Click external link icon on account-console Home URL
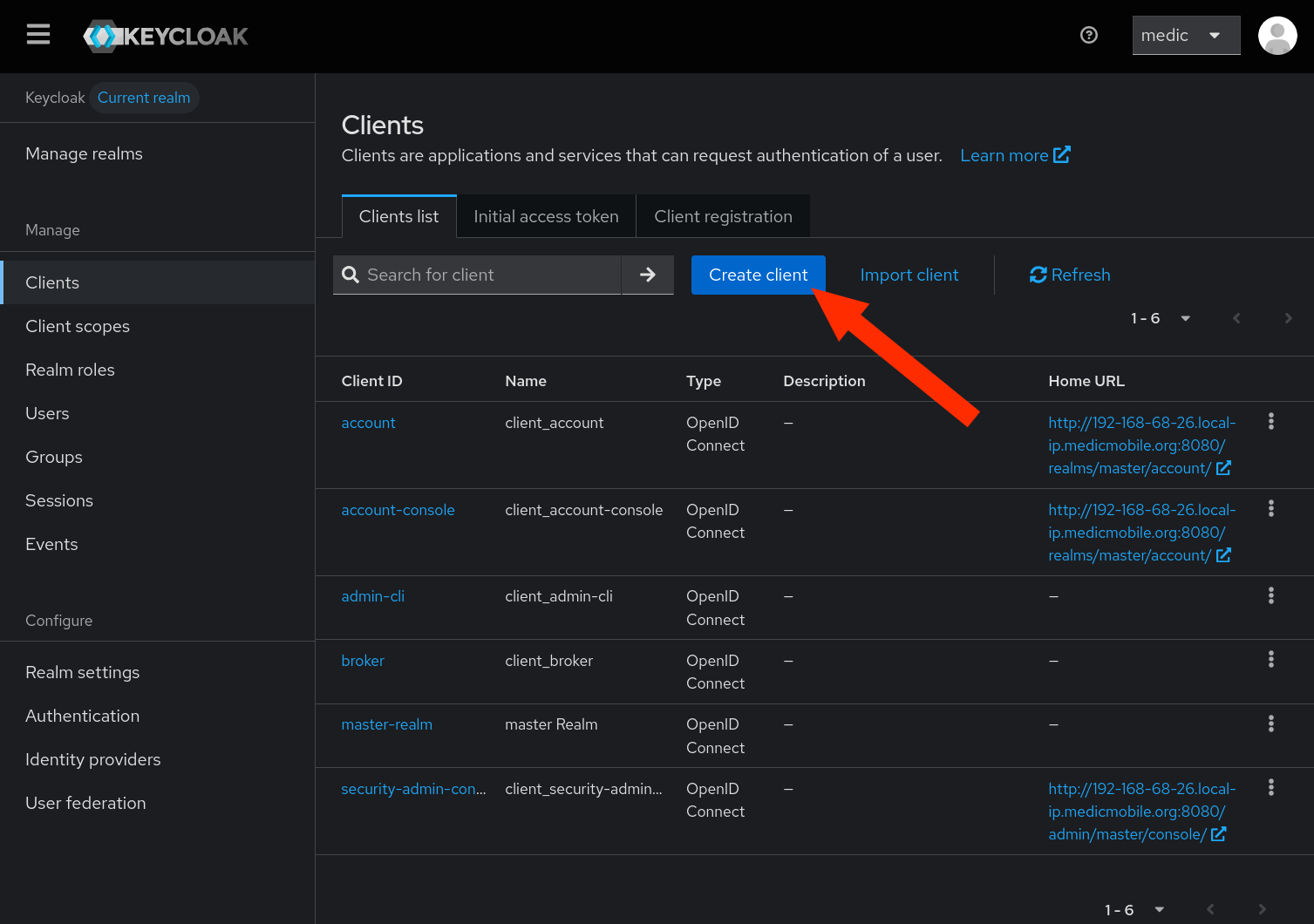This screenshot has height=924, width=1314. 1223,555
